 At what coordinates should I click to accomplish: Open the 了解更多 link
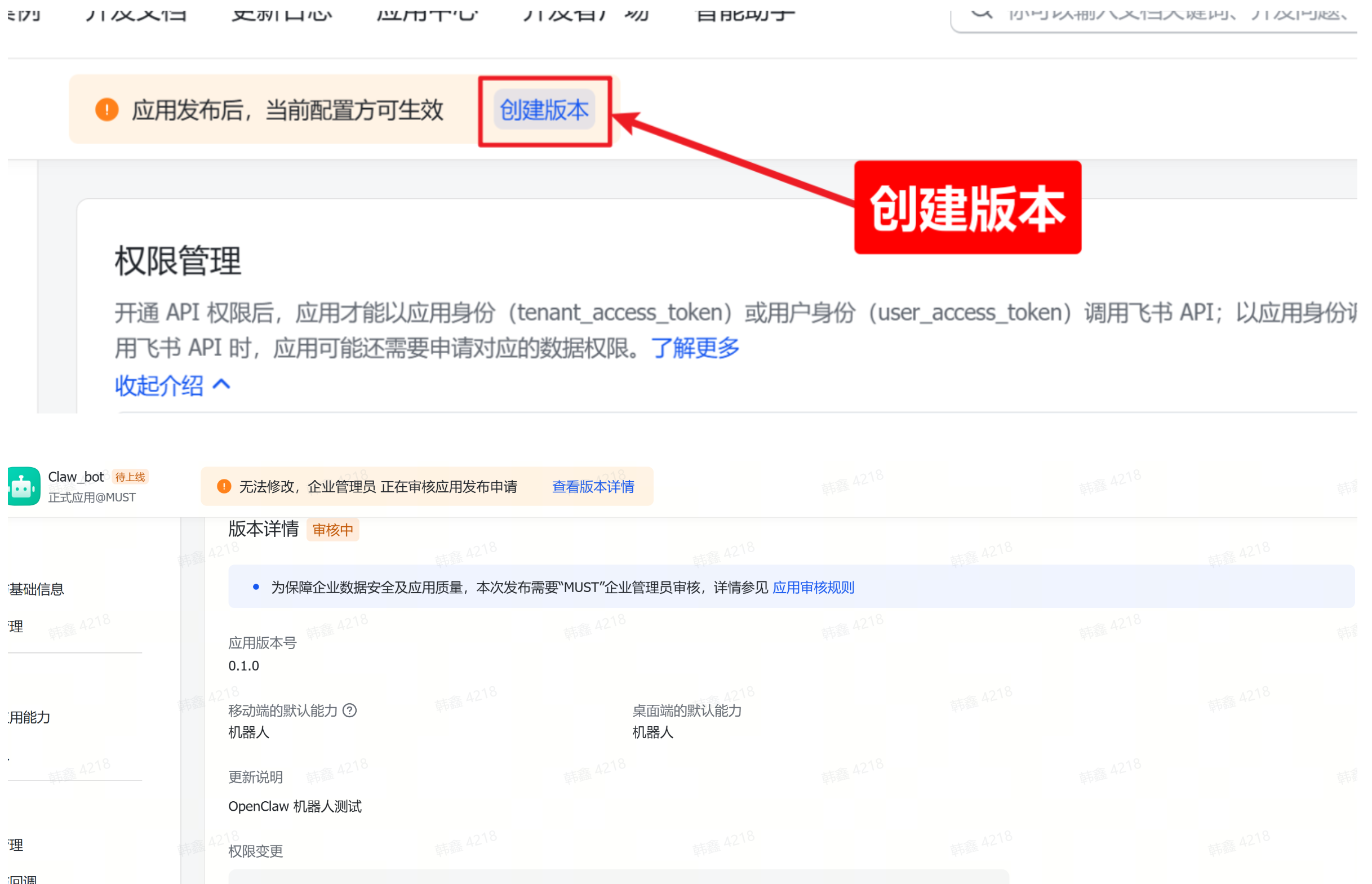coord(695,348)
